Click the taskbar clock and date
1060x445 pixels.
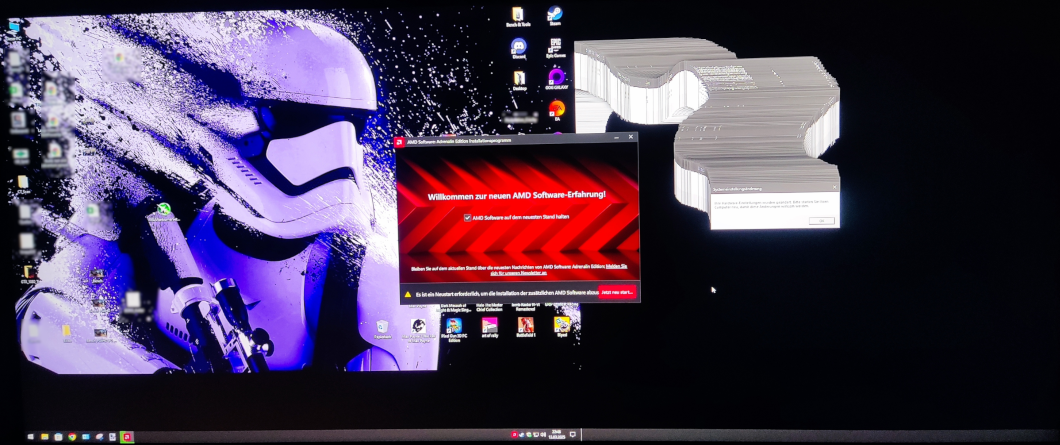pos(557,434)
